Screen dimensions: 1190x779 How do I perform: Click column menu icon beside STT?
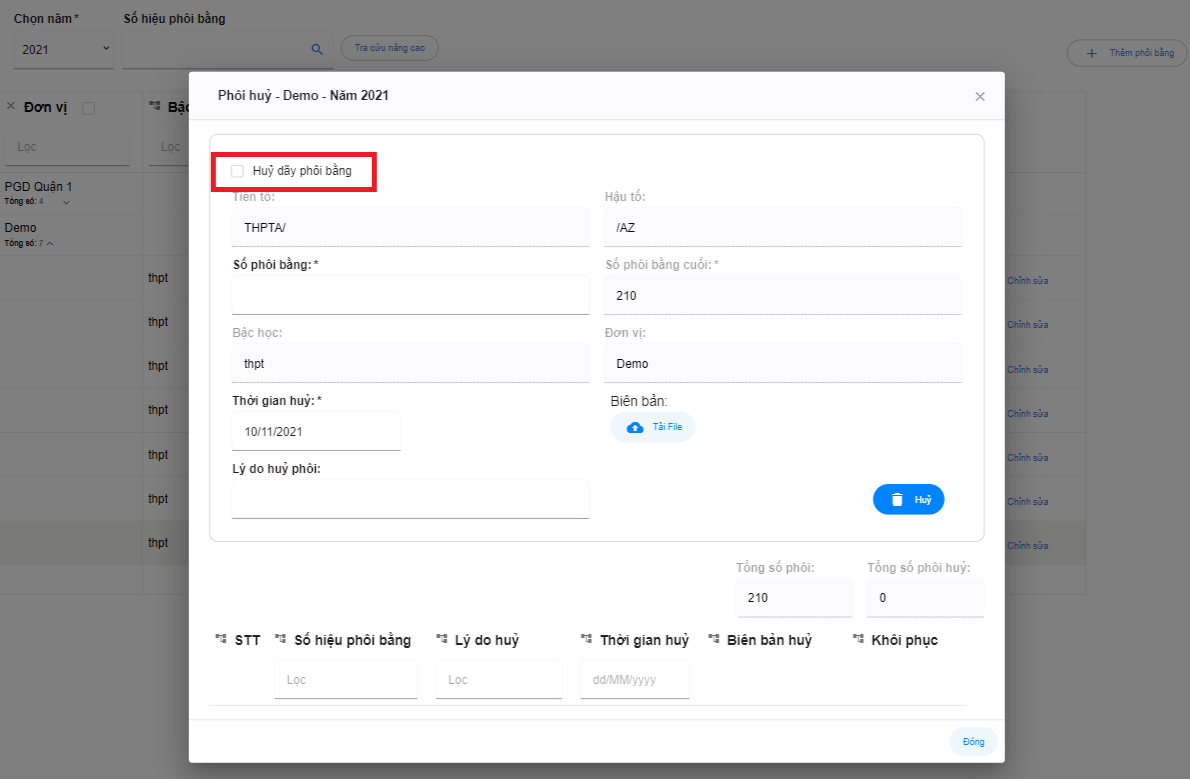click(220, 640)
